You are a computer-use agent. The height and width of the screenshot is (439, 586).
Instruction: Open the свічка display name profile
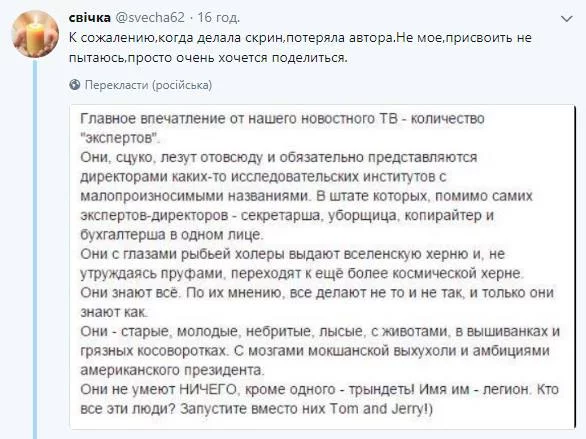pos(90,18)
